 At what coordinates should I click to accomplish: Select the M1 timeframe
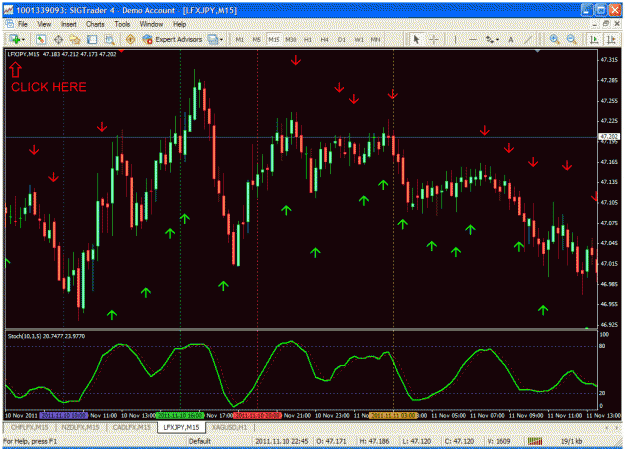(x=240, y=39)
